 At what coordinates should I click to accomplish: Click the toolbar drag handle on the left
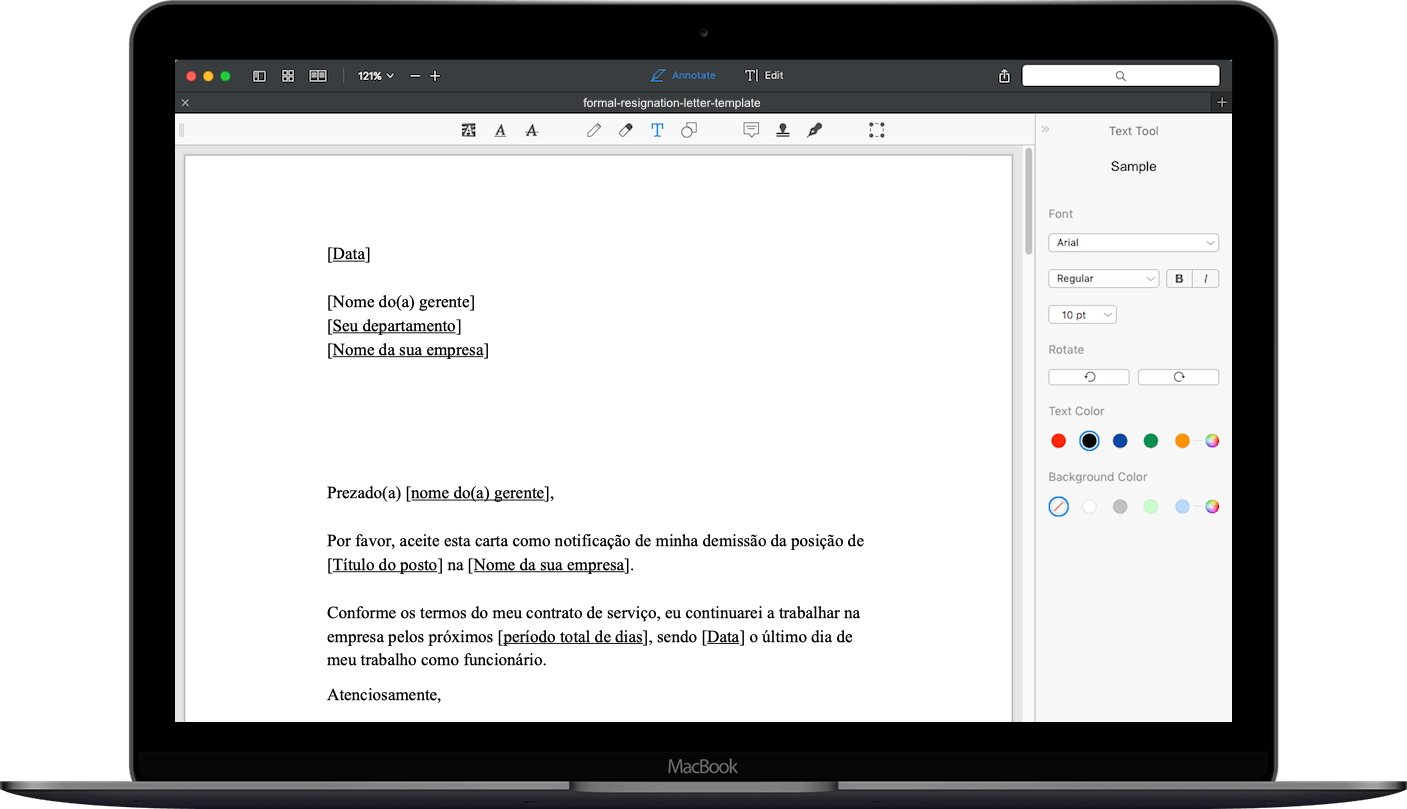click(x=182, y=130)
